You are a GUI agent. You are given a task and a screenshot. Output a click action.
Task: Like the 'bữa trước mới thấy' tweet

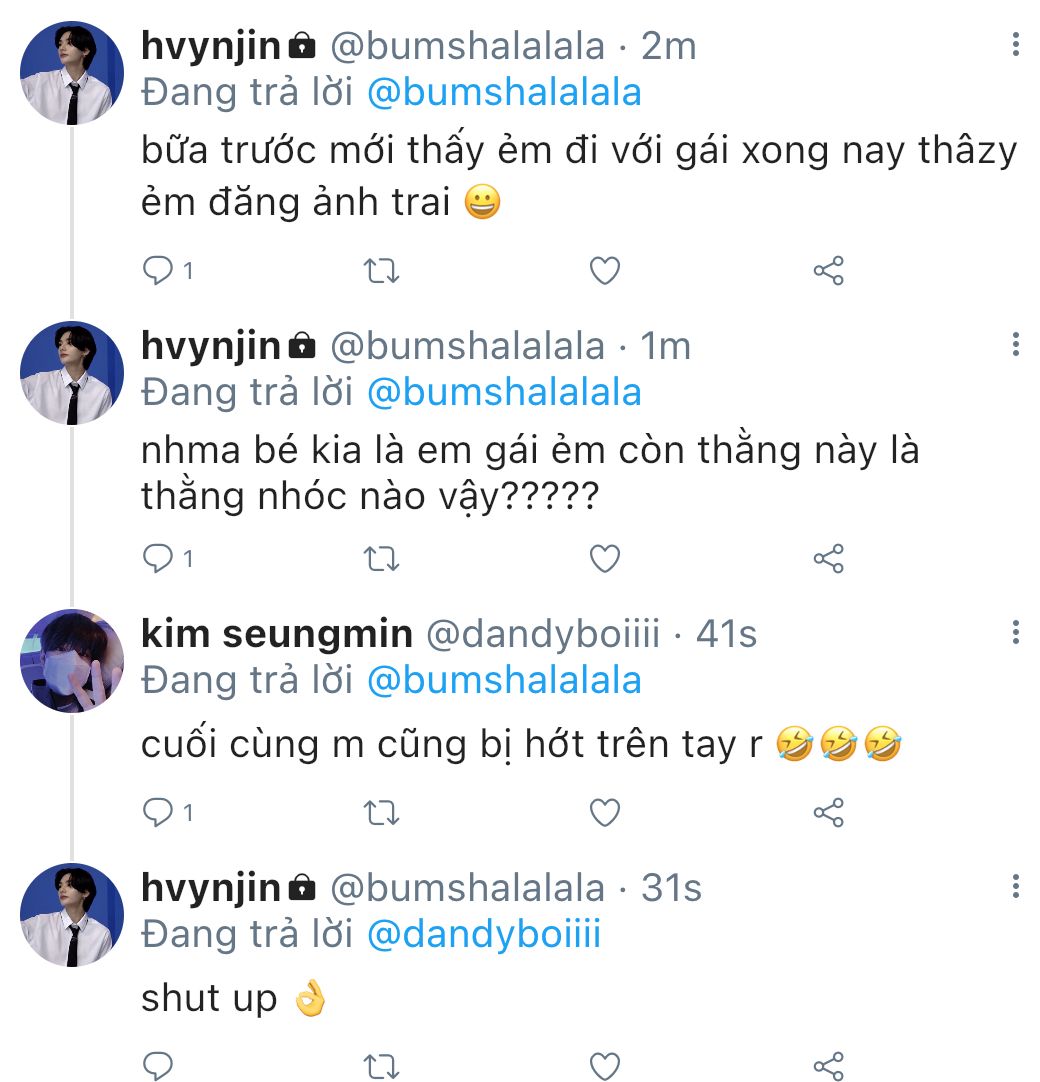(605, 270)
